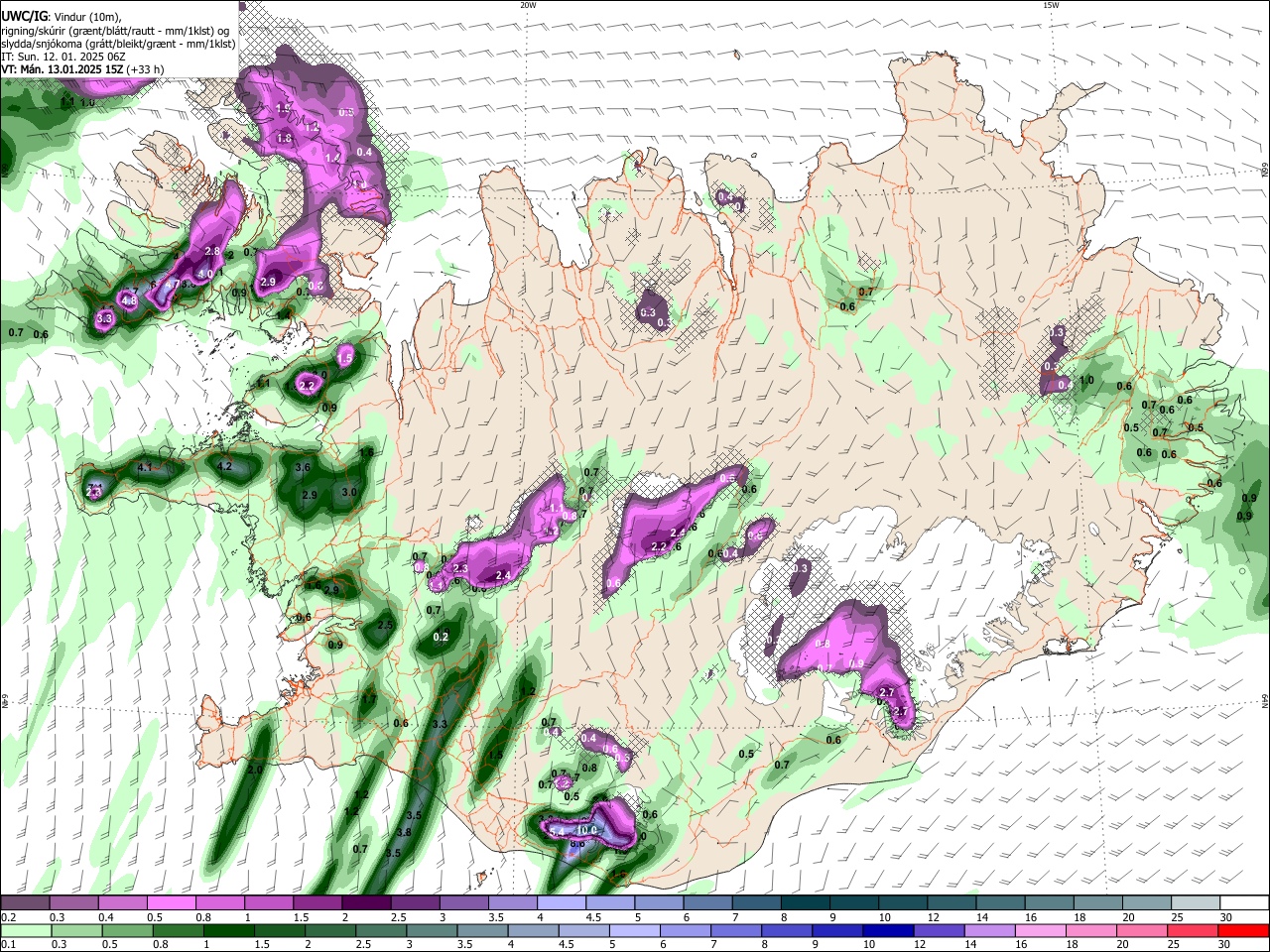
Task: Click the 20W longitude label at the top edge
Action: point(528,5)
